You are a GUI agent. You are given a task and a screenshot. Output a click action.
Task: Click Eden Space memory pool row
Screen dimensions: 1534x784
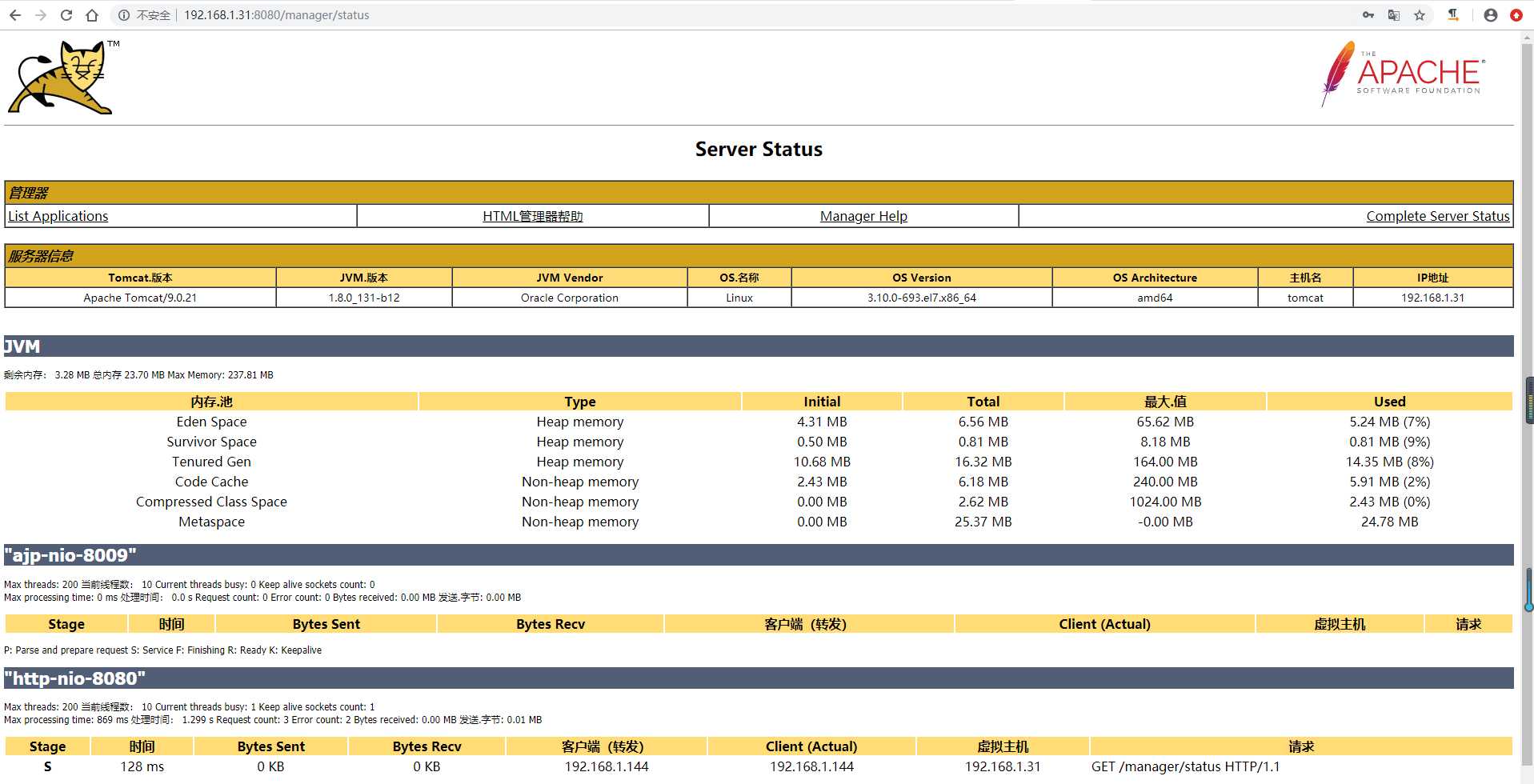pyautogui.click(x=759, y=422)
